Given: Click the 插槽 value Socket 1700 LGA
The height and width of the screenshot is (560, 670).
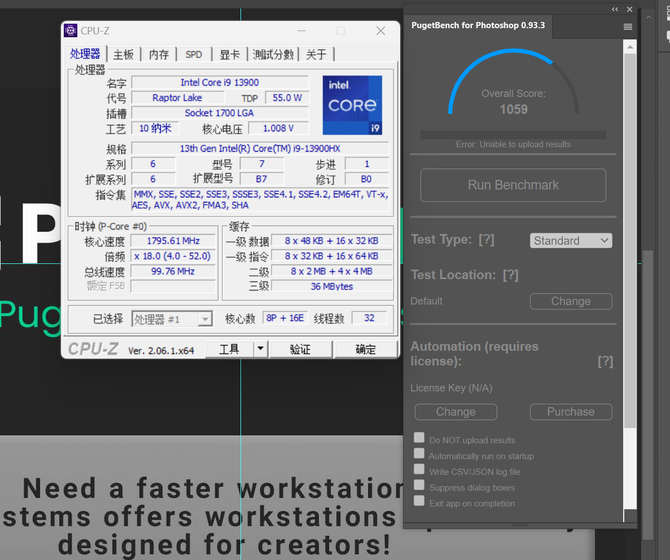Looking at the screenshot, I should point(220,113).
